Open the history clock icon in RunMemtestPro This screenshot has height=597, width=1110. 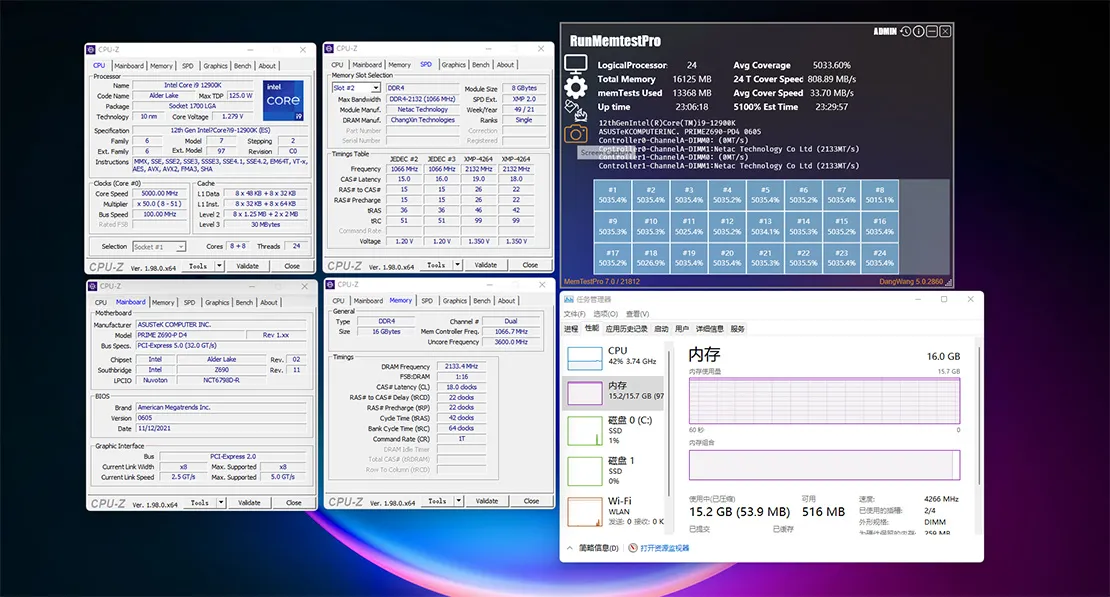tap(905, 31)
